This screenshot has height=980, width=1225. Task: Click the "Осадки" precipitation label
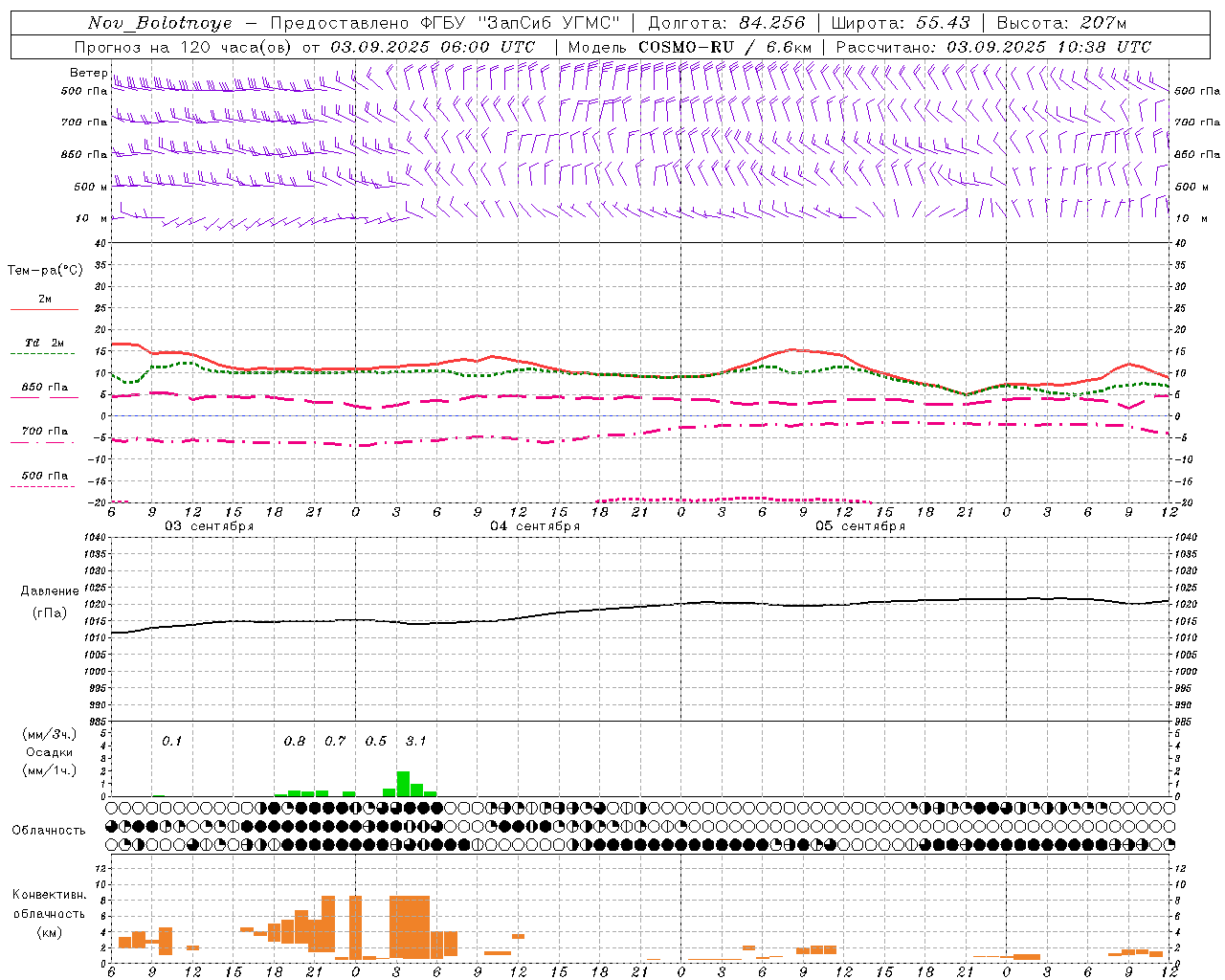(x=50, y=752)
